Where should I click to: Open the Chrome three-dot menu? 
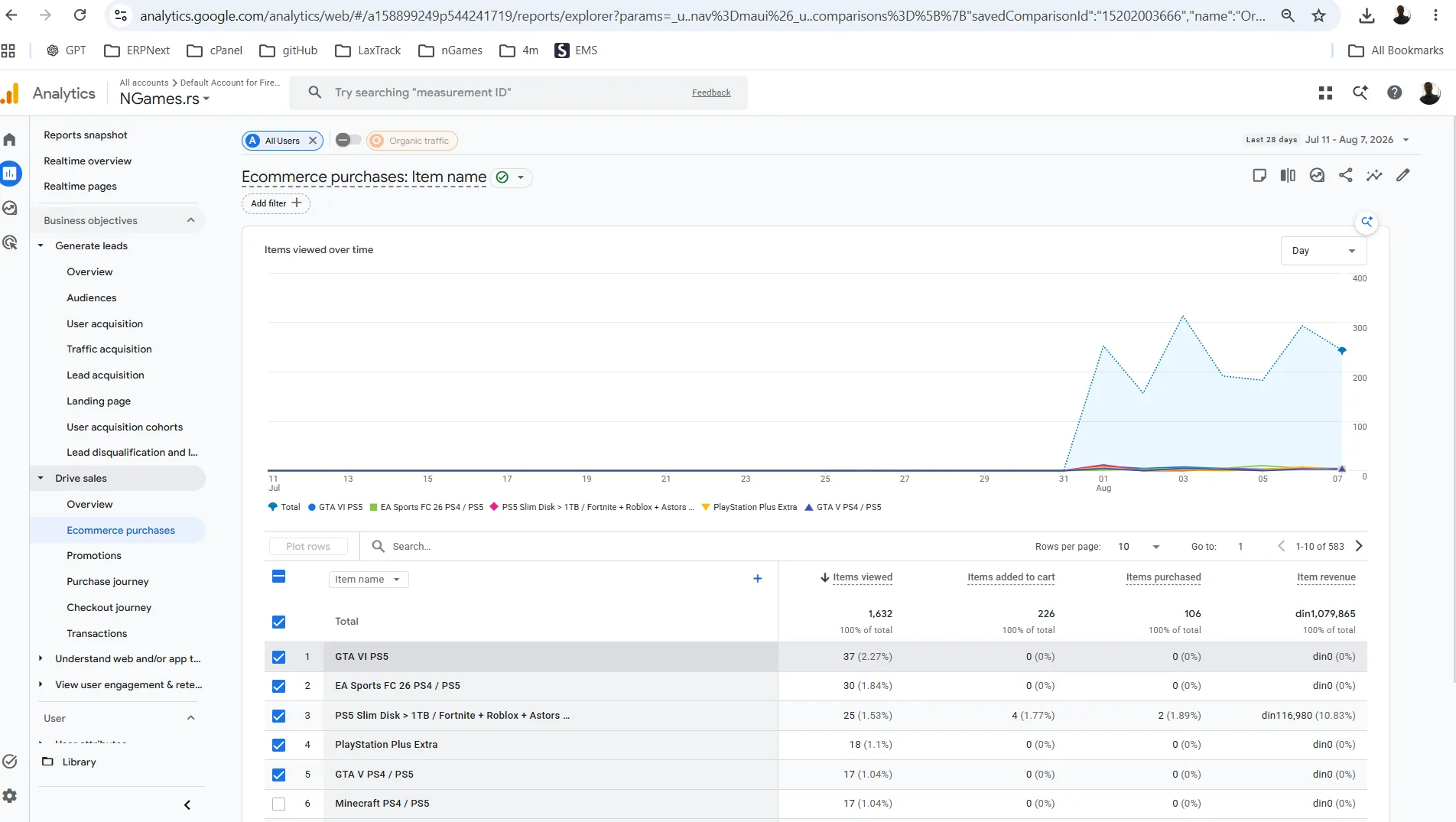click(x=1435, y=15)
